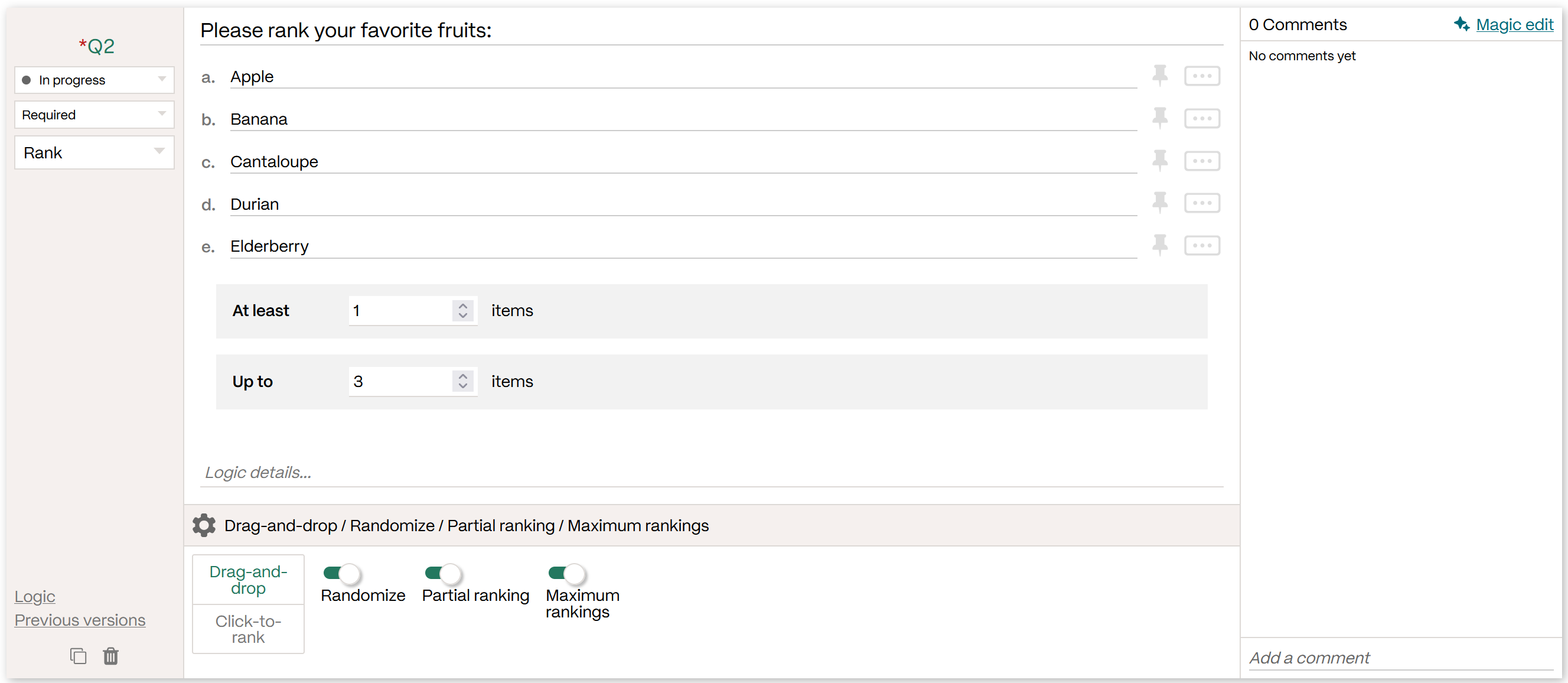1568x683 pixels.
Task: Select the Click-to-rank tab
Action: pyautogui.click(x=249, y=629)
